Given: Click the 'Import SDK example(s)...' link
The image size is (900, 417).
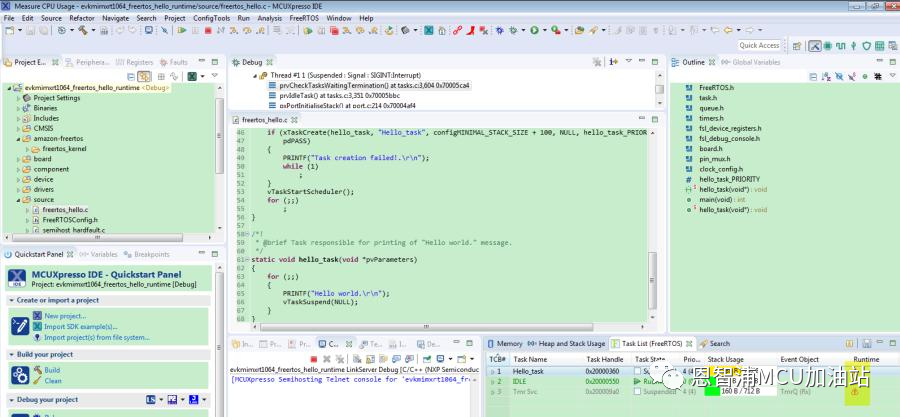Looking at the screenshot, I should tap(80, 326).
